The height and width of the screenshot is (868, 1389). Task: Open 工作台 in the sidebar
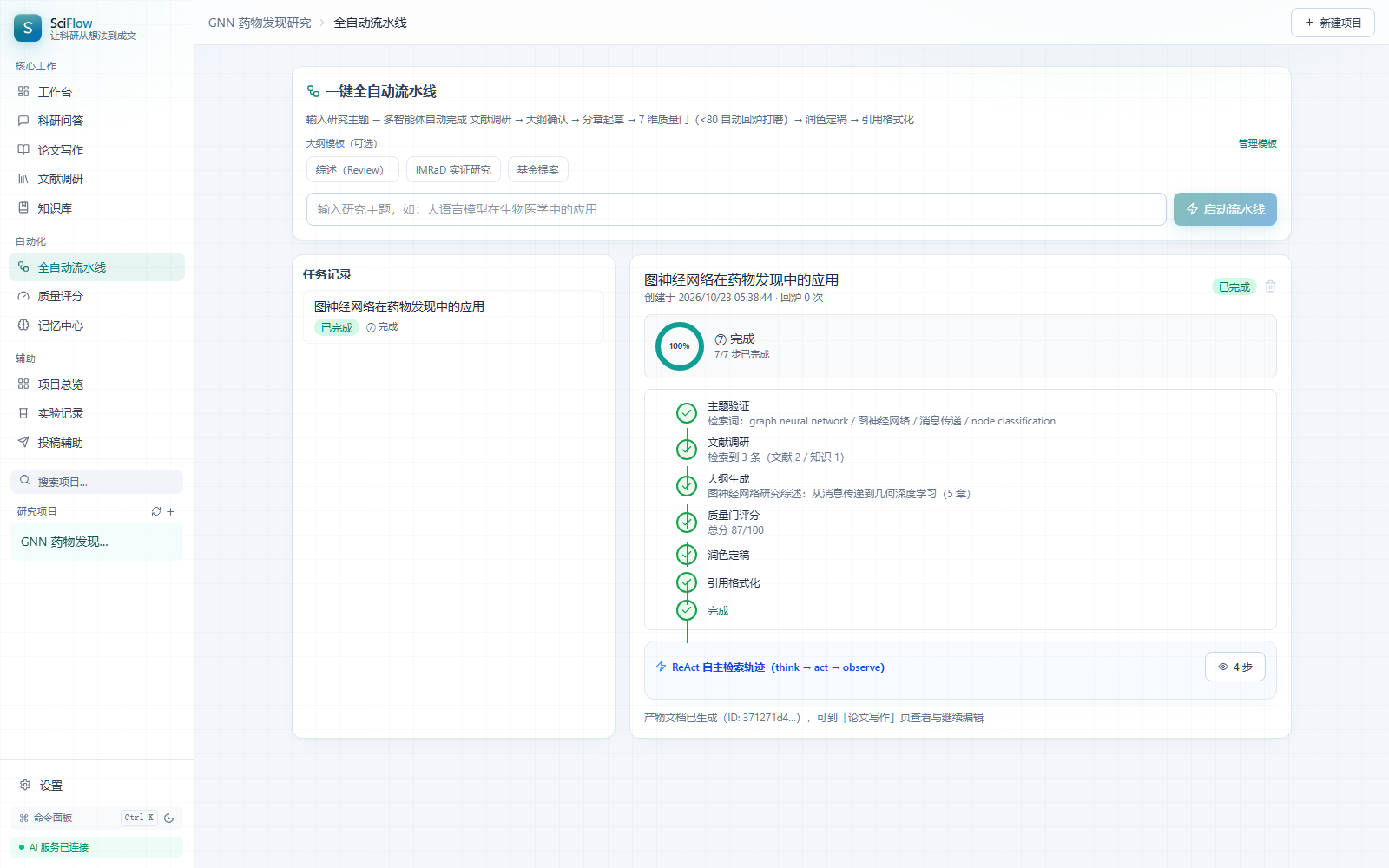coord(96,91)
